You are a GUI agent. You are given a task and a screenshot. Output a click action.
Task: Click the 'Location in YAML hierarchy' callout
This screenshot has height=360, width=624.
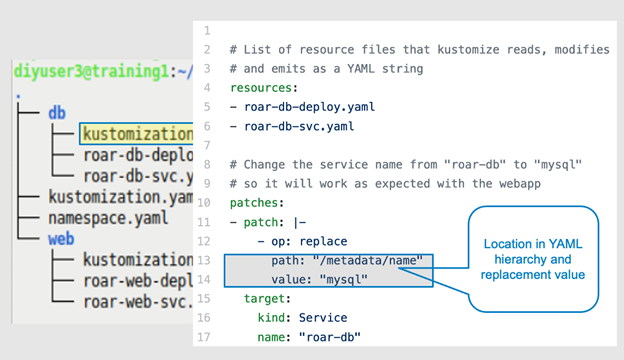tap(533, 259)
